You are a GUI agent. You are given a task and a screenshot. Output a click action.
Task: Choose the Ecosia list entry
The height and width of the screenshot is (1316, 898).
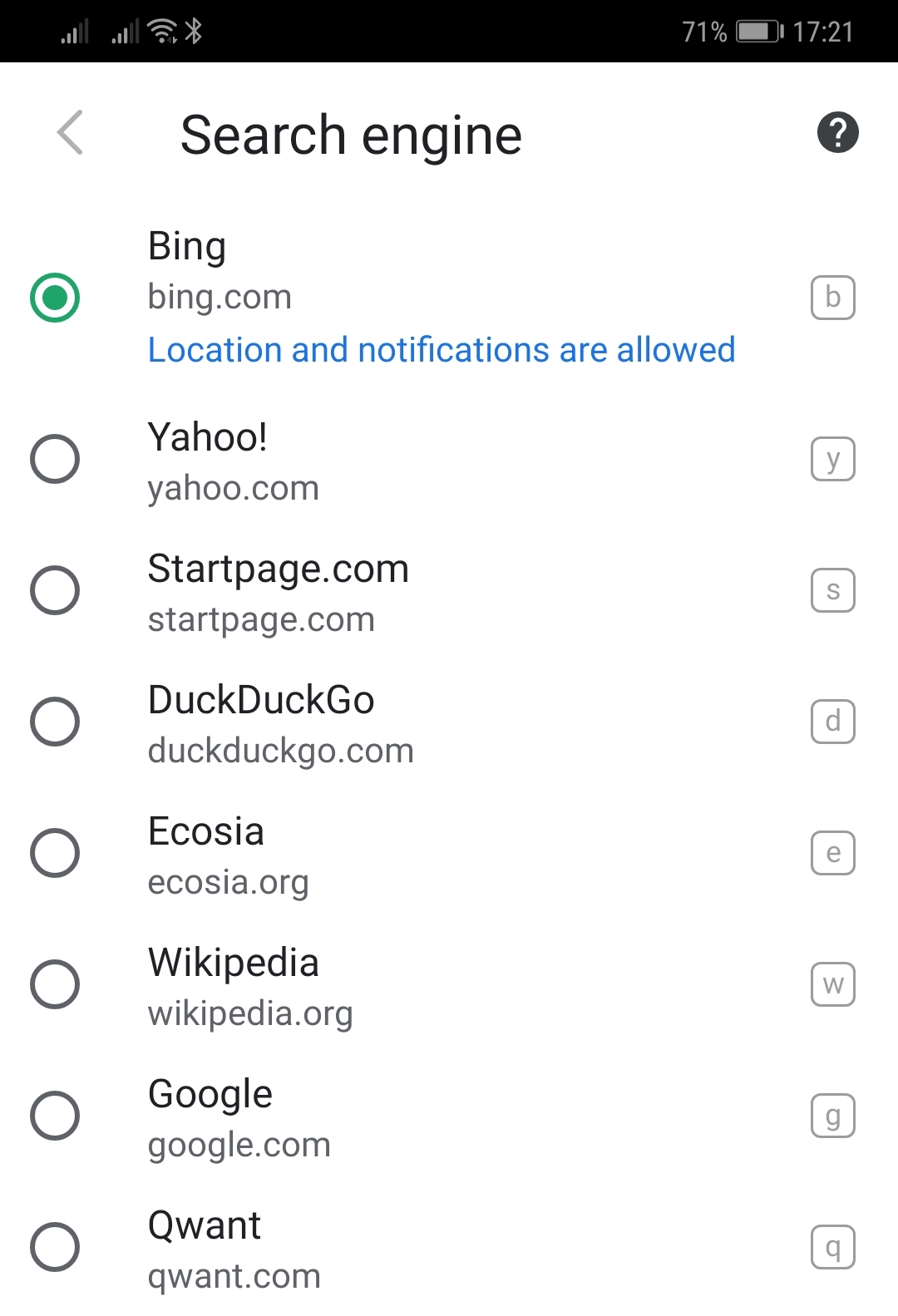tap(449, 853)
